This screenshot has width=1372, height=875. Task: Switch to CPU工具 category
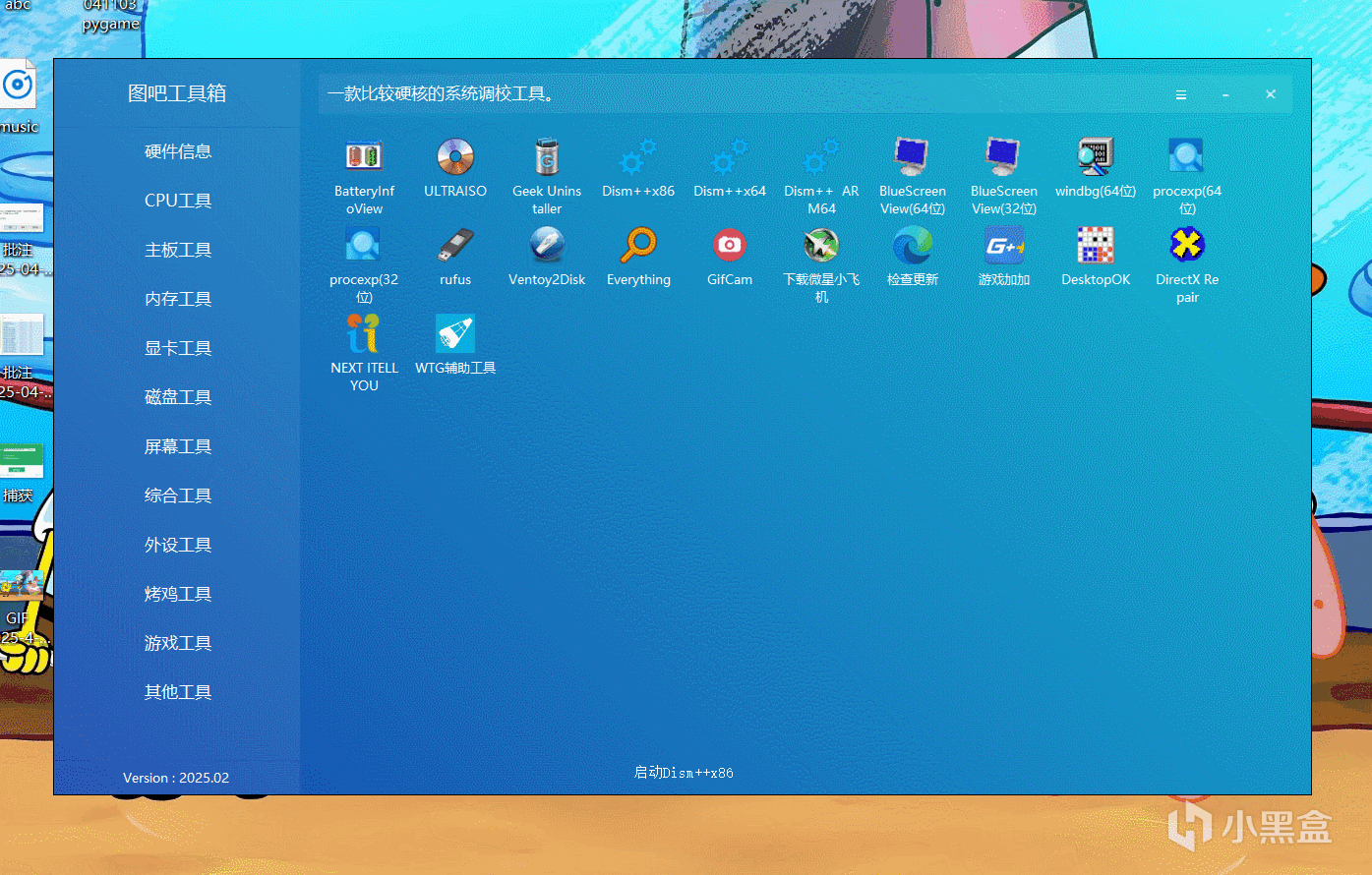[x=178, y=201]
